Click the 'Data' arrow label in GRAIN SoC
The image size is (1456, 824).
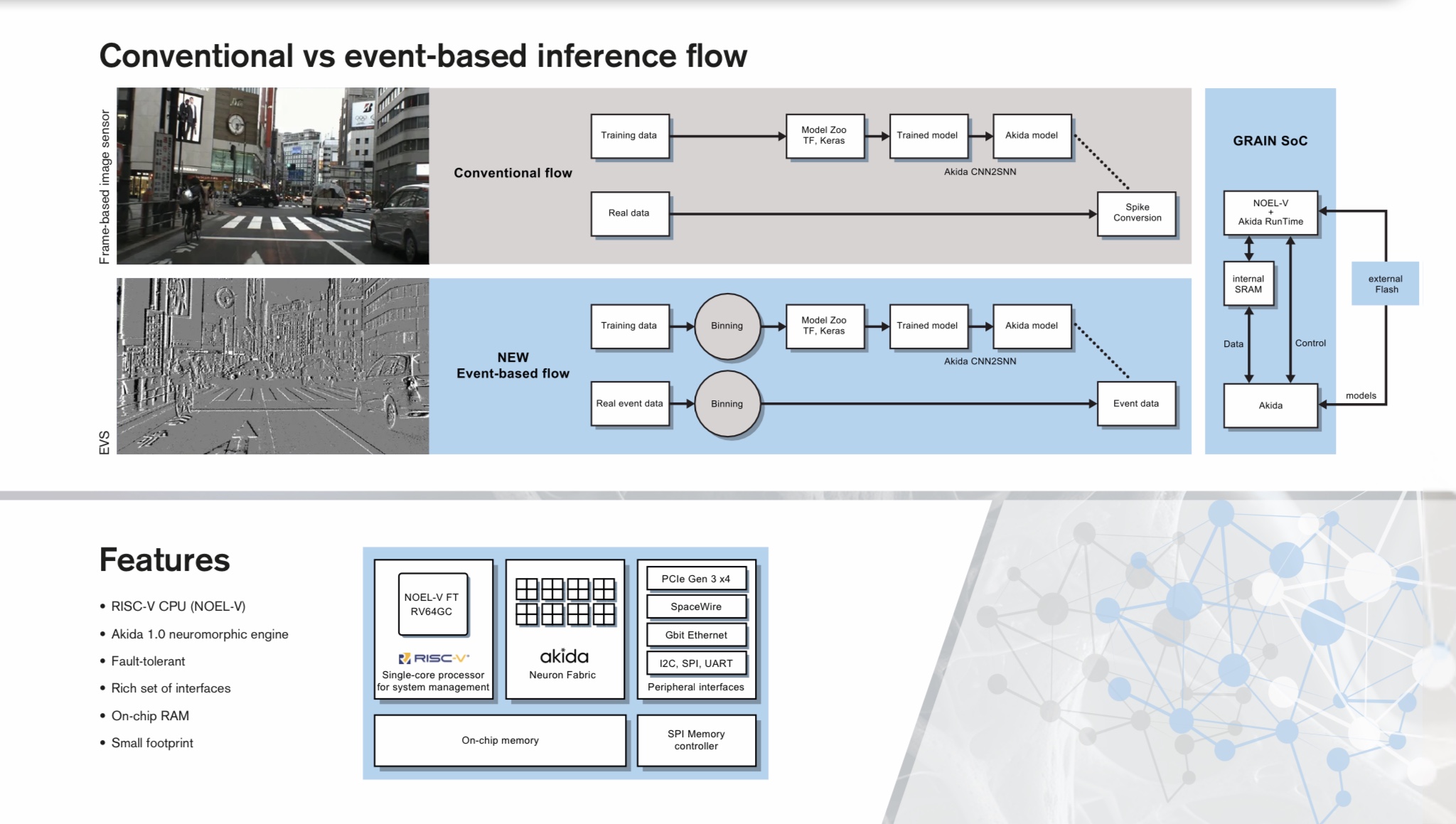pyautogui.click(x=1233, y=344)
